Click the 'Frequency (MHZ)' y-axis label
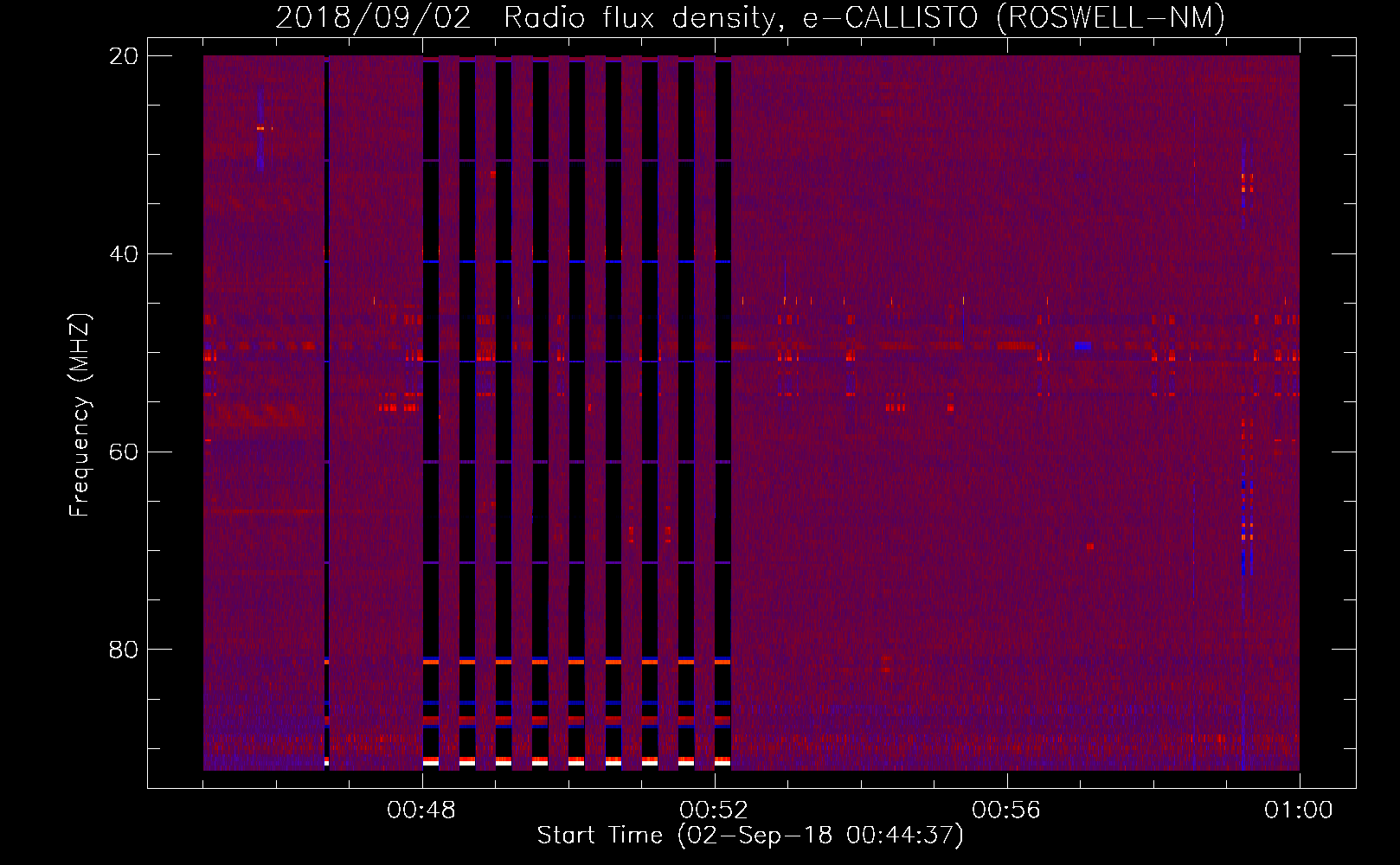The image size is (1400, 865). click(x=79, y=415)
